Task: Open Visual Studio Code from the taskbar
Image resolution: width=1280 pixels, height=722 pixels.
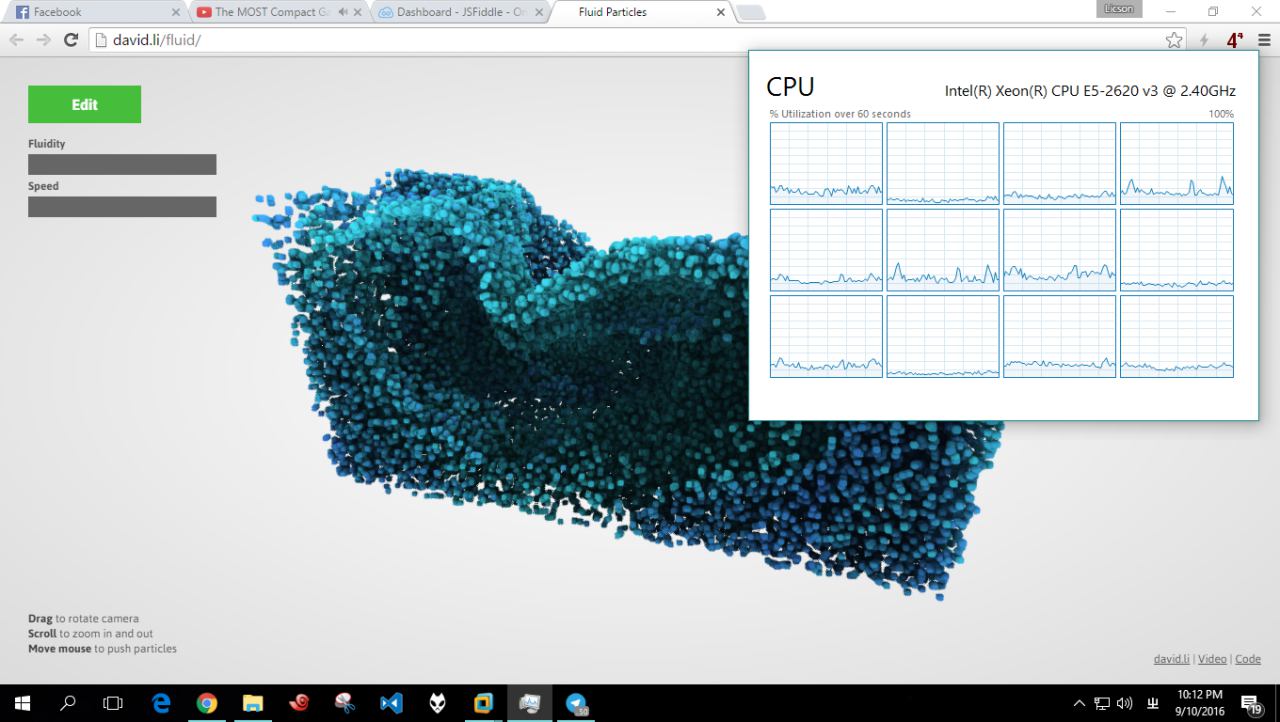Action: [x=391, y=703]
